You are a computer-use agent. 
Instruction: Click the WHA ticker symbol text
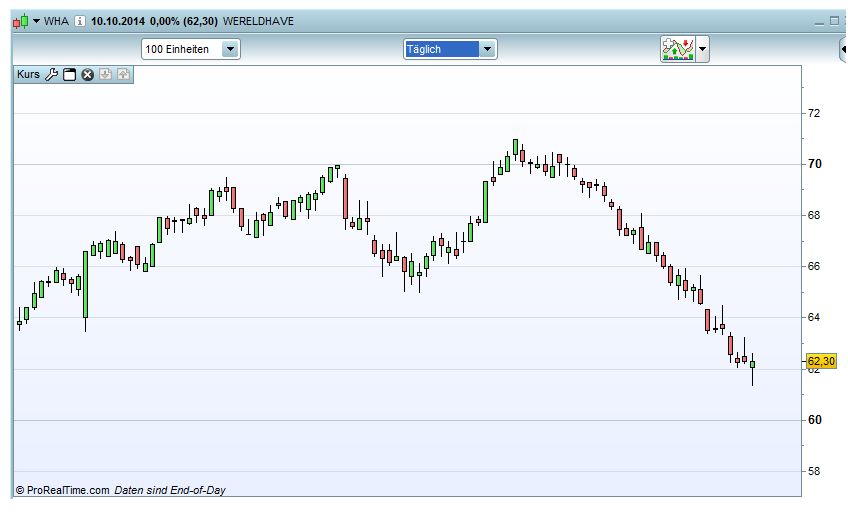click(x=56, y=21)
